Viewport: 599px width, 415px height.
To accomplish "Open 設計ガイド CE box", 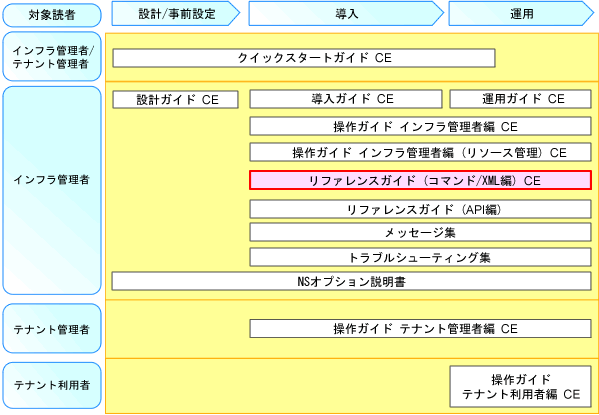I will point(176,99).
